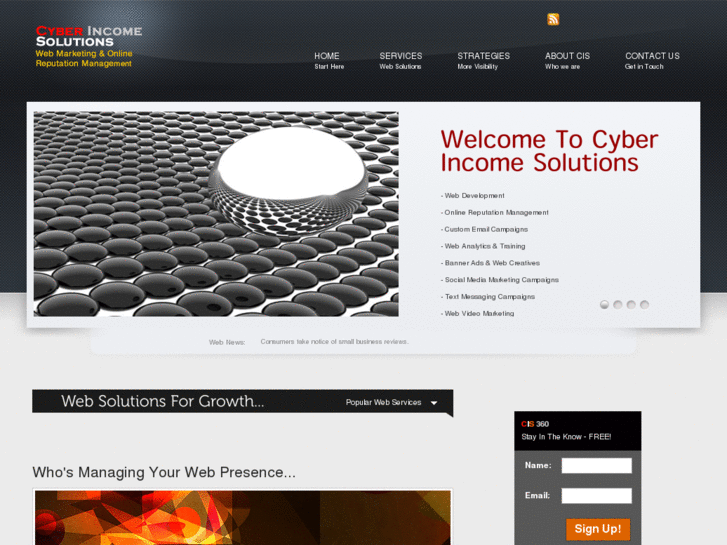Click the '- Web Development' list item
Image resolution: width=727 pixels, height=545 pixels.
click(x=472, y=196)
